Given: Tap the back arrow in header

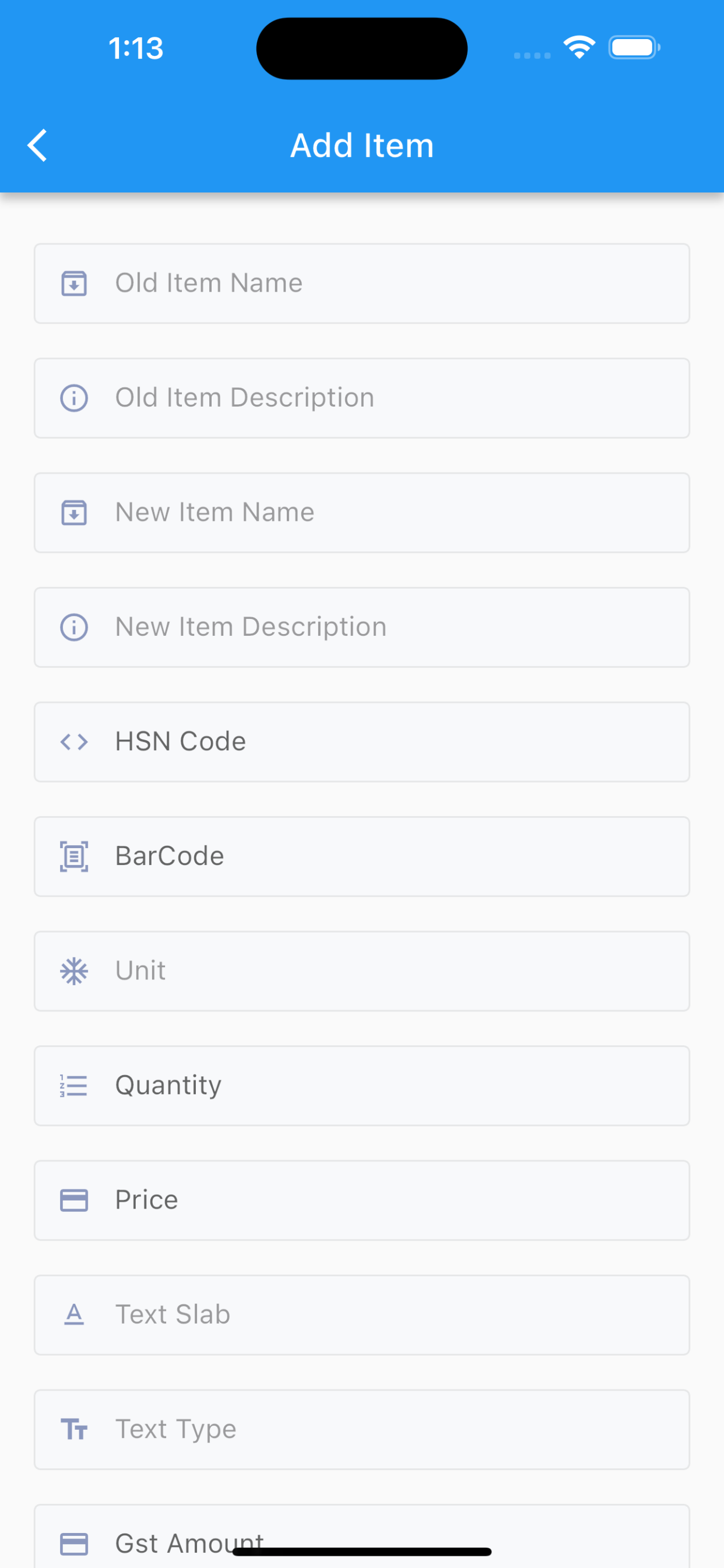Looking at the screenshot, I should tap(37, 145).
